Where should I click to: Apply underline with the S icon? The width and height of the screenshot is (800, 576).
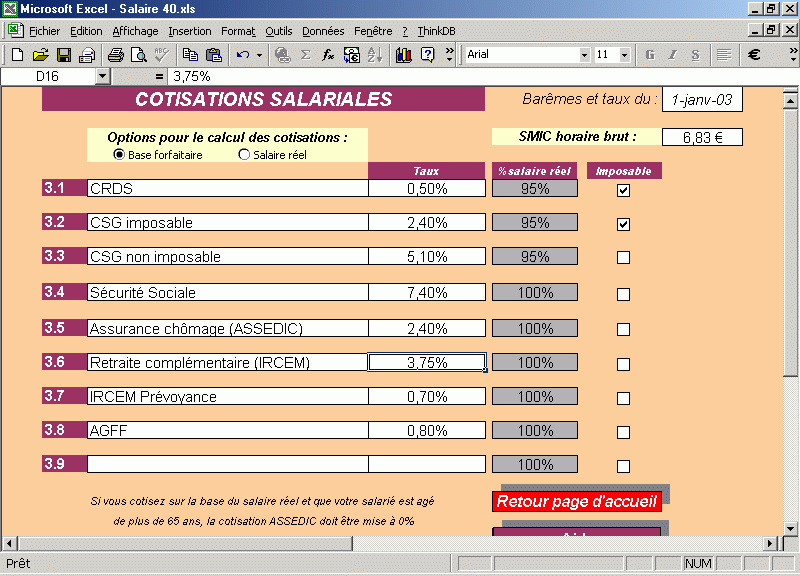tap(695, 55)
